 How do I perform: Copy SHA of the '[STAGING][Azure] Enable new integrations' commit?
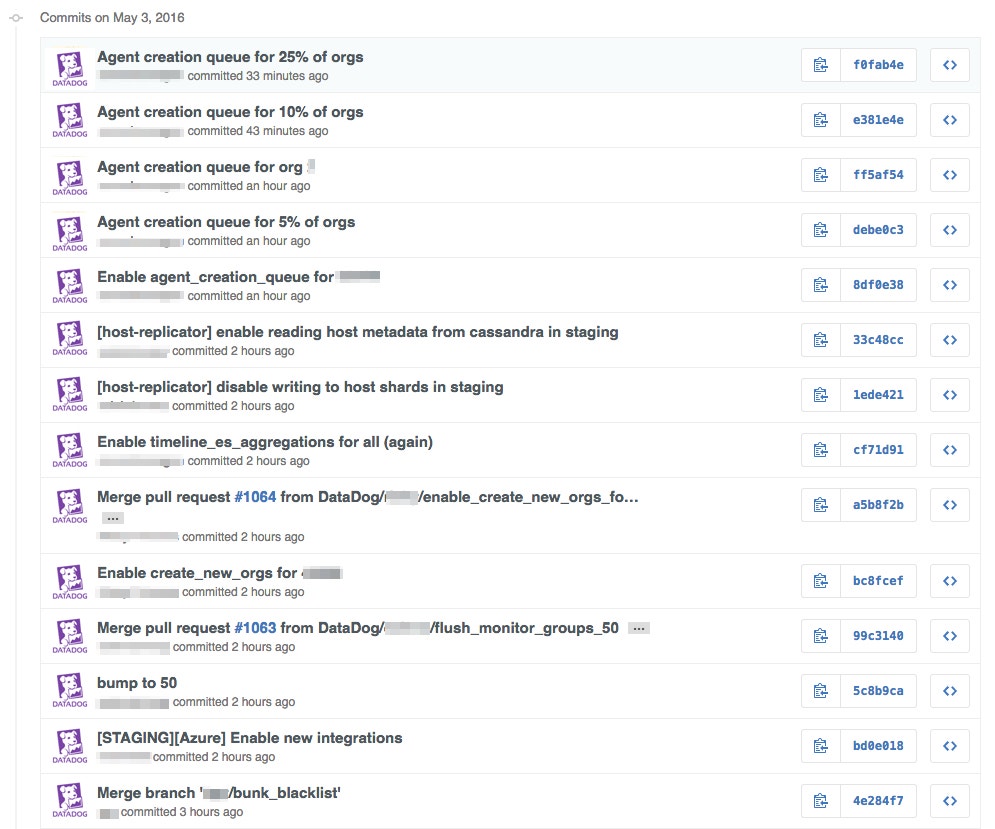[820, 745]
